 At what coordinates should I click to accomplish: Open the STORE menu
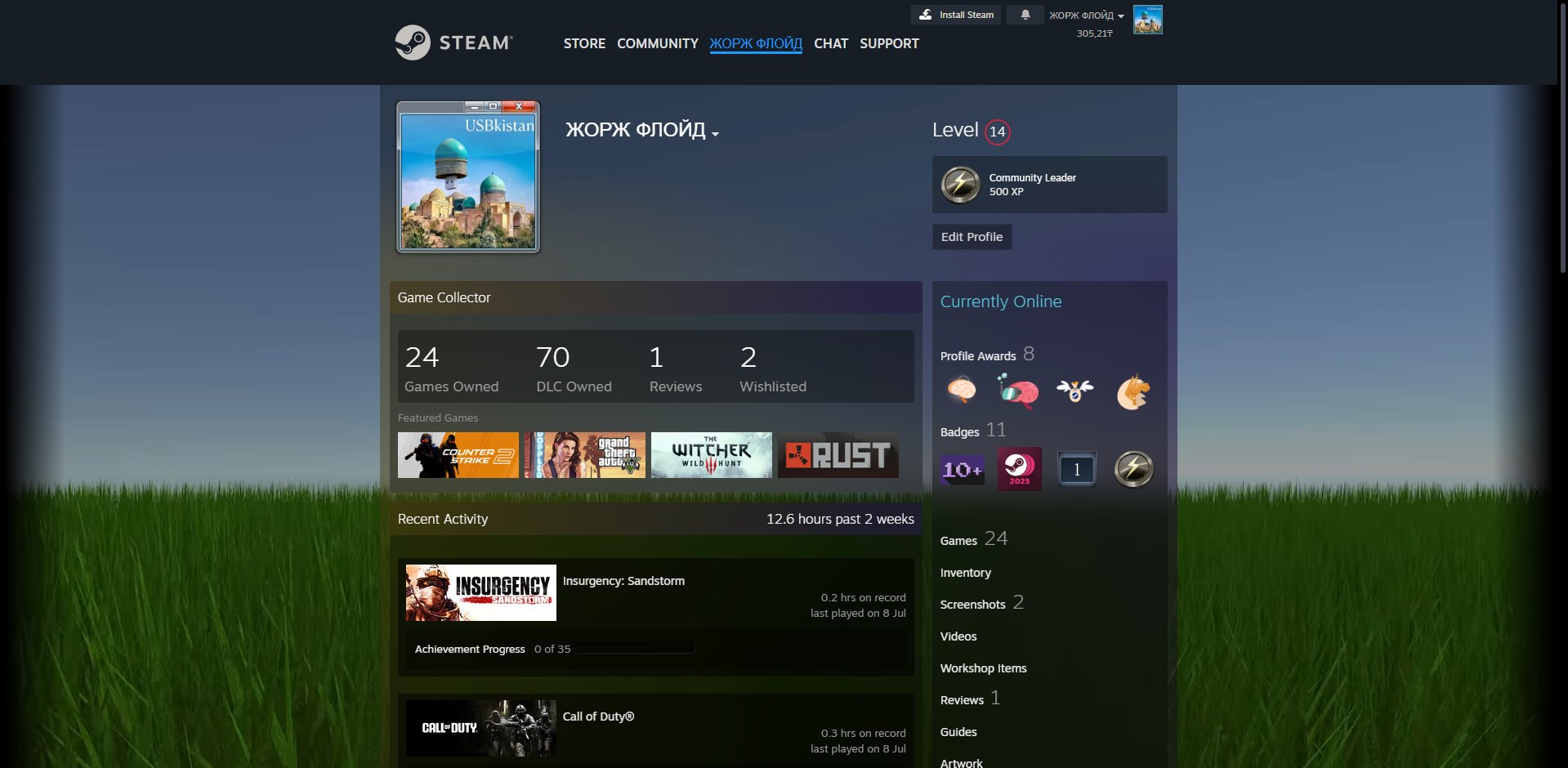pyautogui.click(x=584, y=43)
